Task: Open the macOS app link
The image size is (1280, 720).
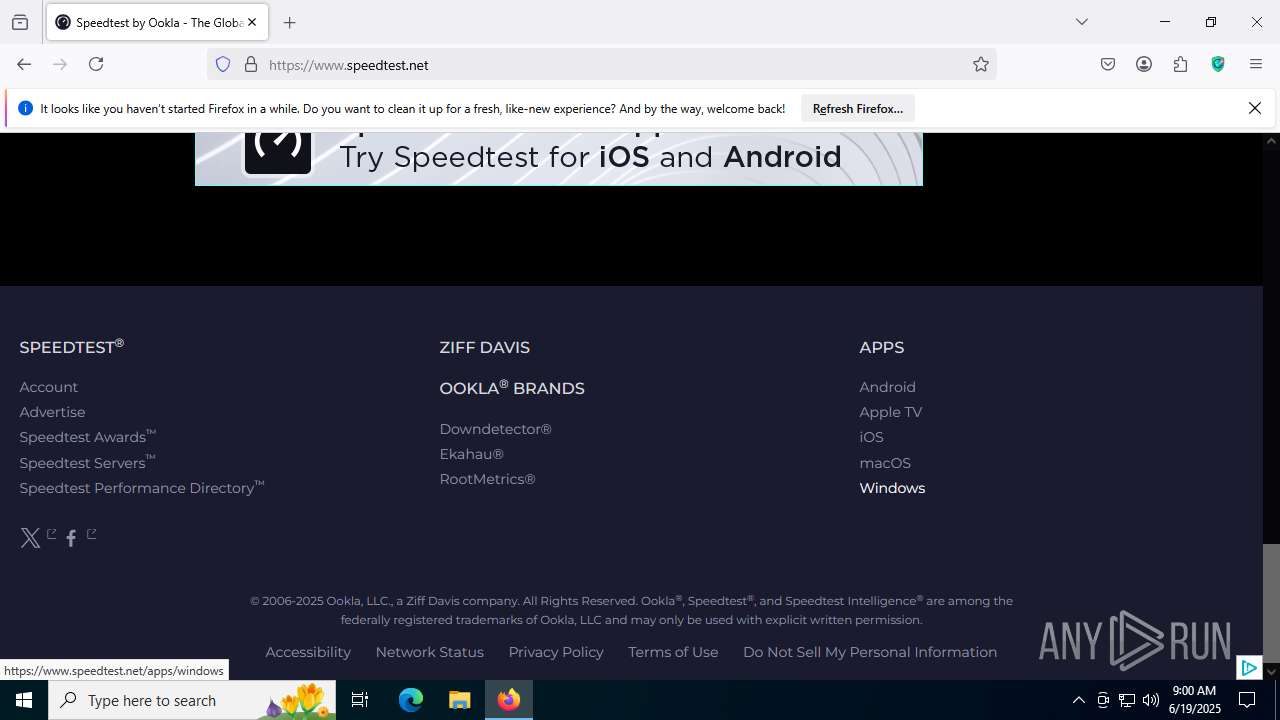Action: [x=885, y=463]
